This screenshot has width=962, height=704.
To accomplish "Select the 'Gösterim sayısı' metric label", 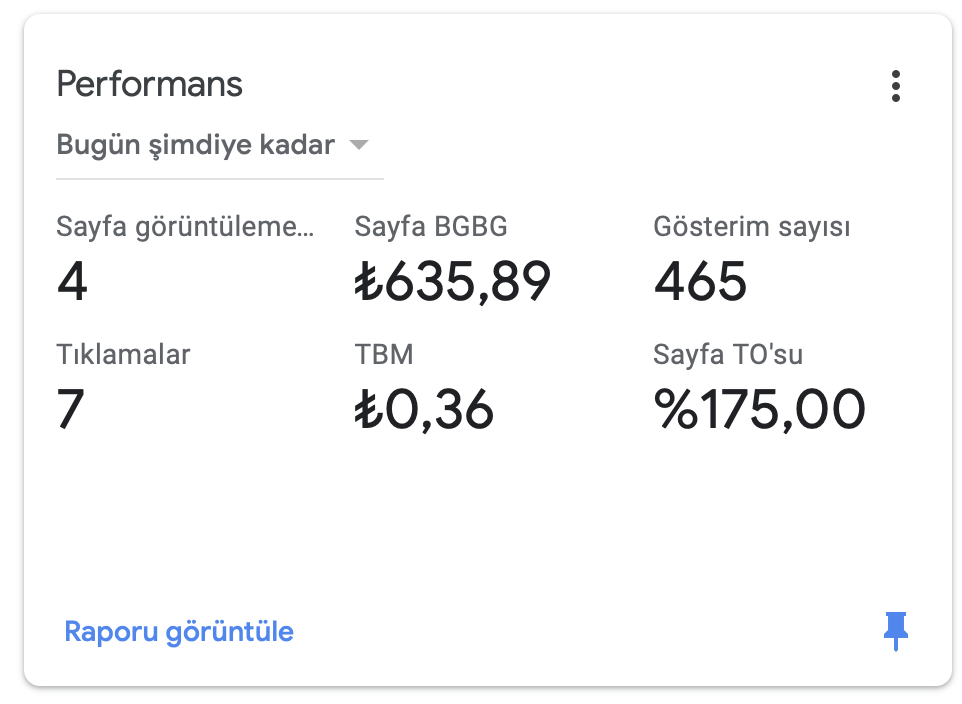I will point(752,226).
